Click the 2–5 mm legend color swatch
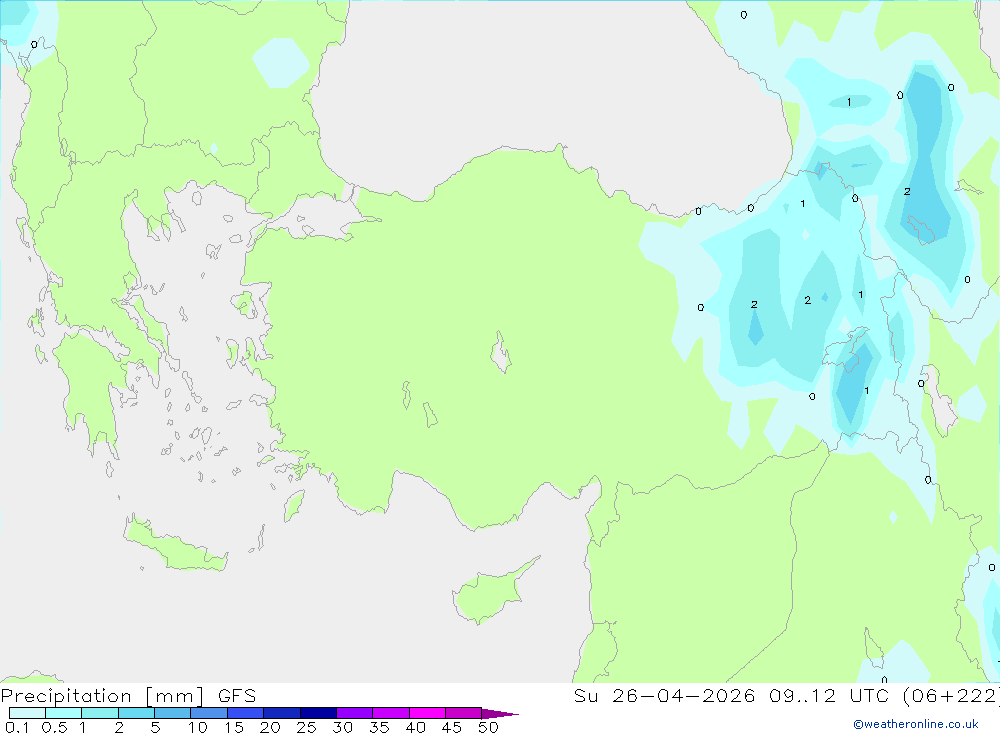Viewport: 1000px width, 733px height. (x=136, y=713)
